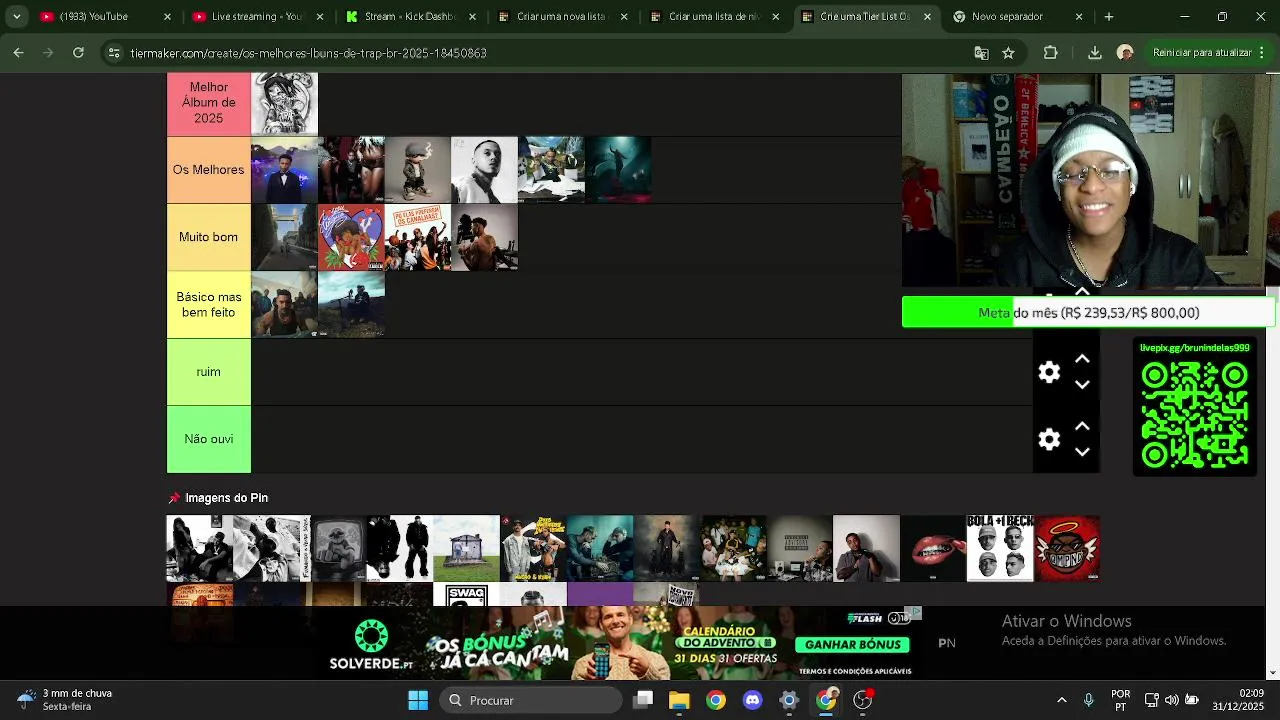Open the Windows Start menu
The height and width of the screenshot is (720, 1280).
[x=418, y=700]
